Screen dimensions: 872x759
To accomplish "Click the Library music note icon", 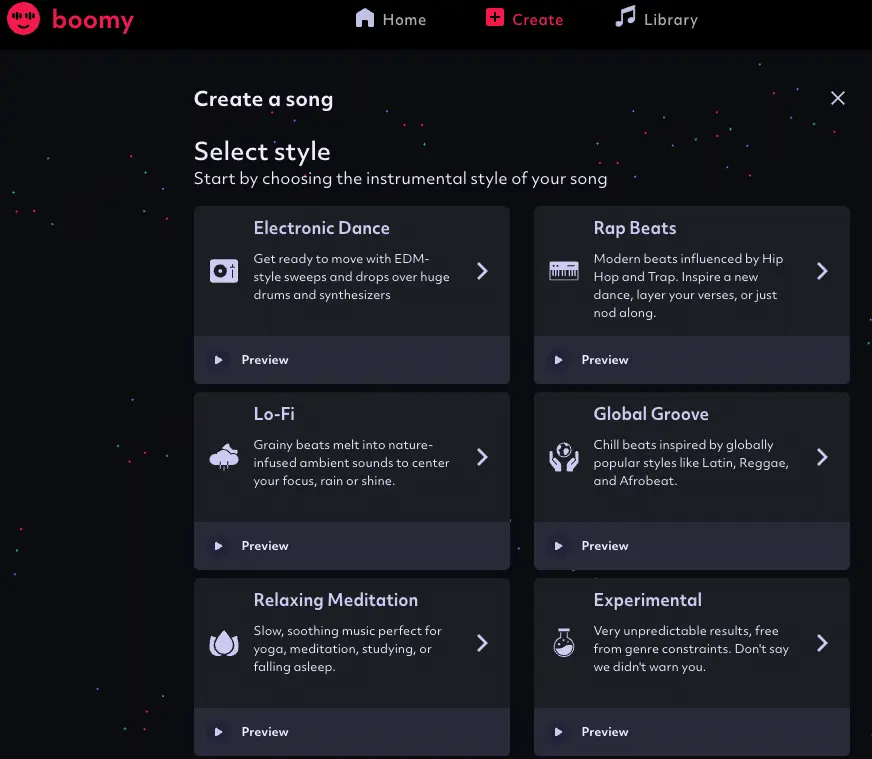I will point(626,16).
